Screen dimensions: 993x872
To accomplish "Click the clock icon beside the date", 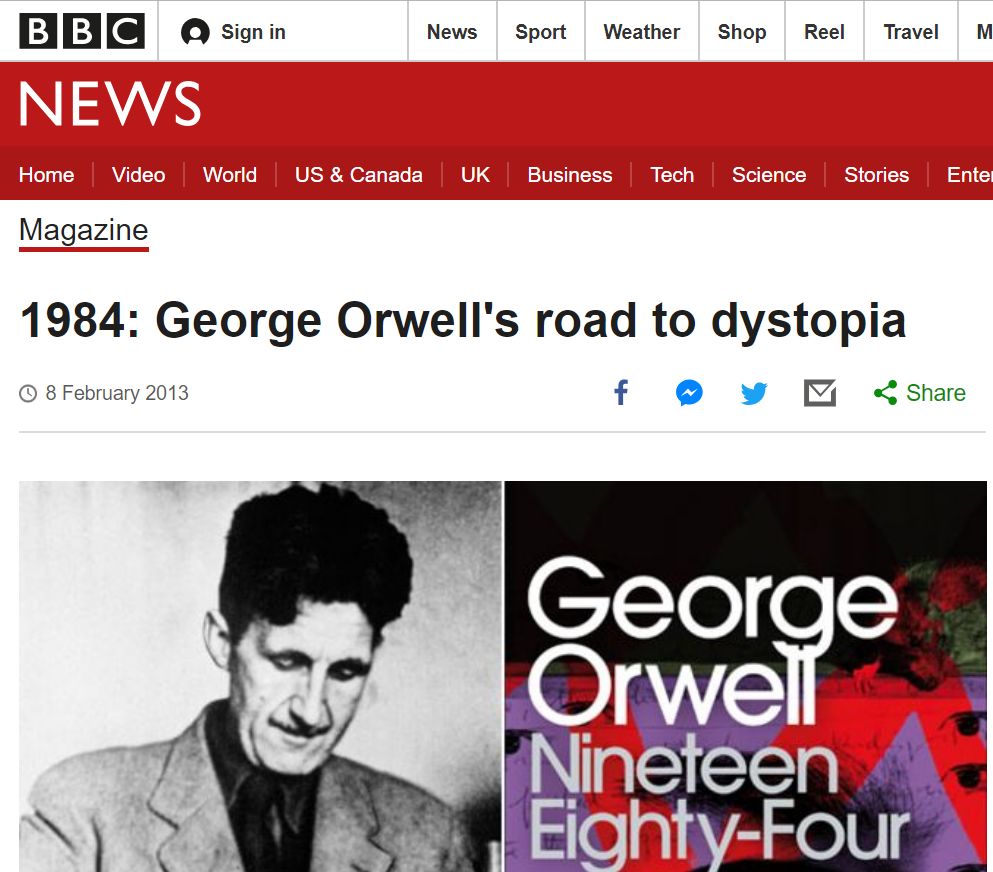I will coord(28,393).
